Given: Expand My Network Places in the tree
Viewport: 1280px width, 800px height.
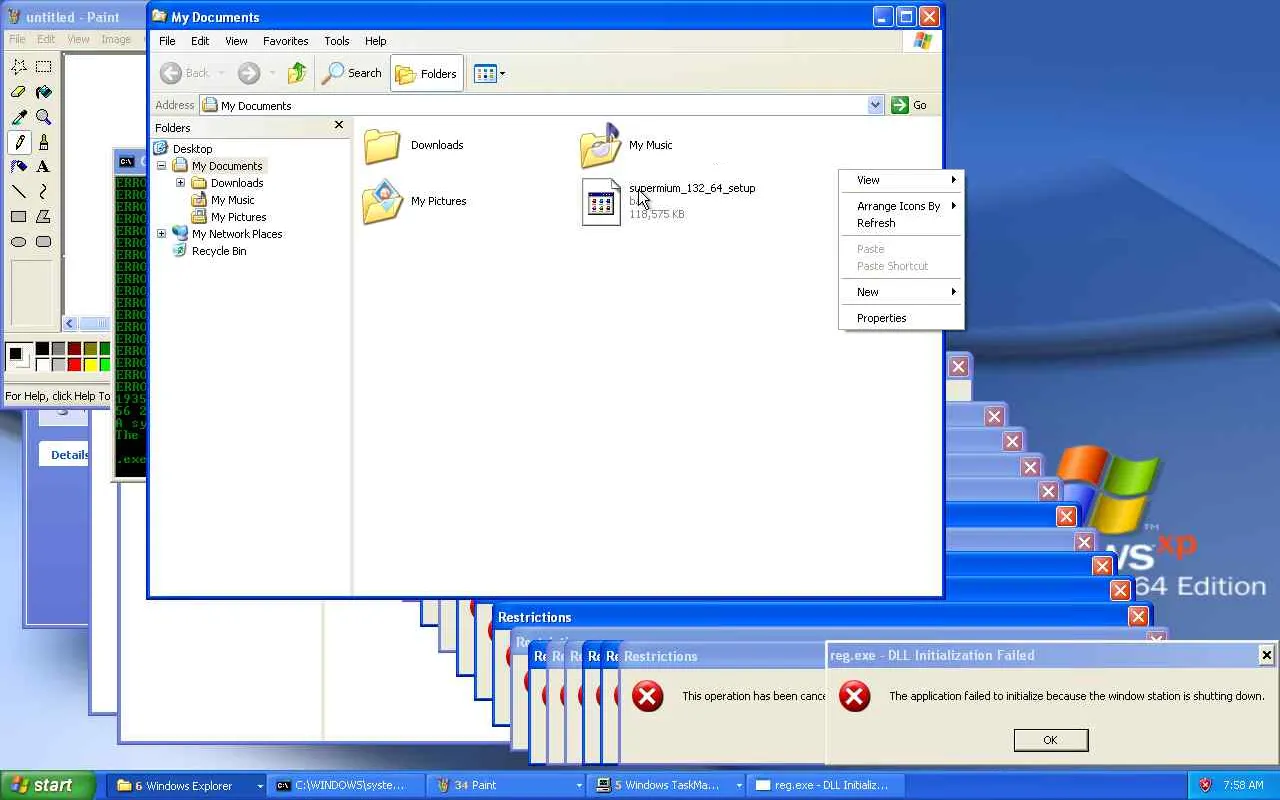Looking at the screenshot, I should click(162, 234).
